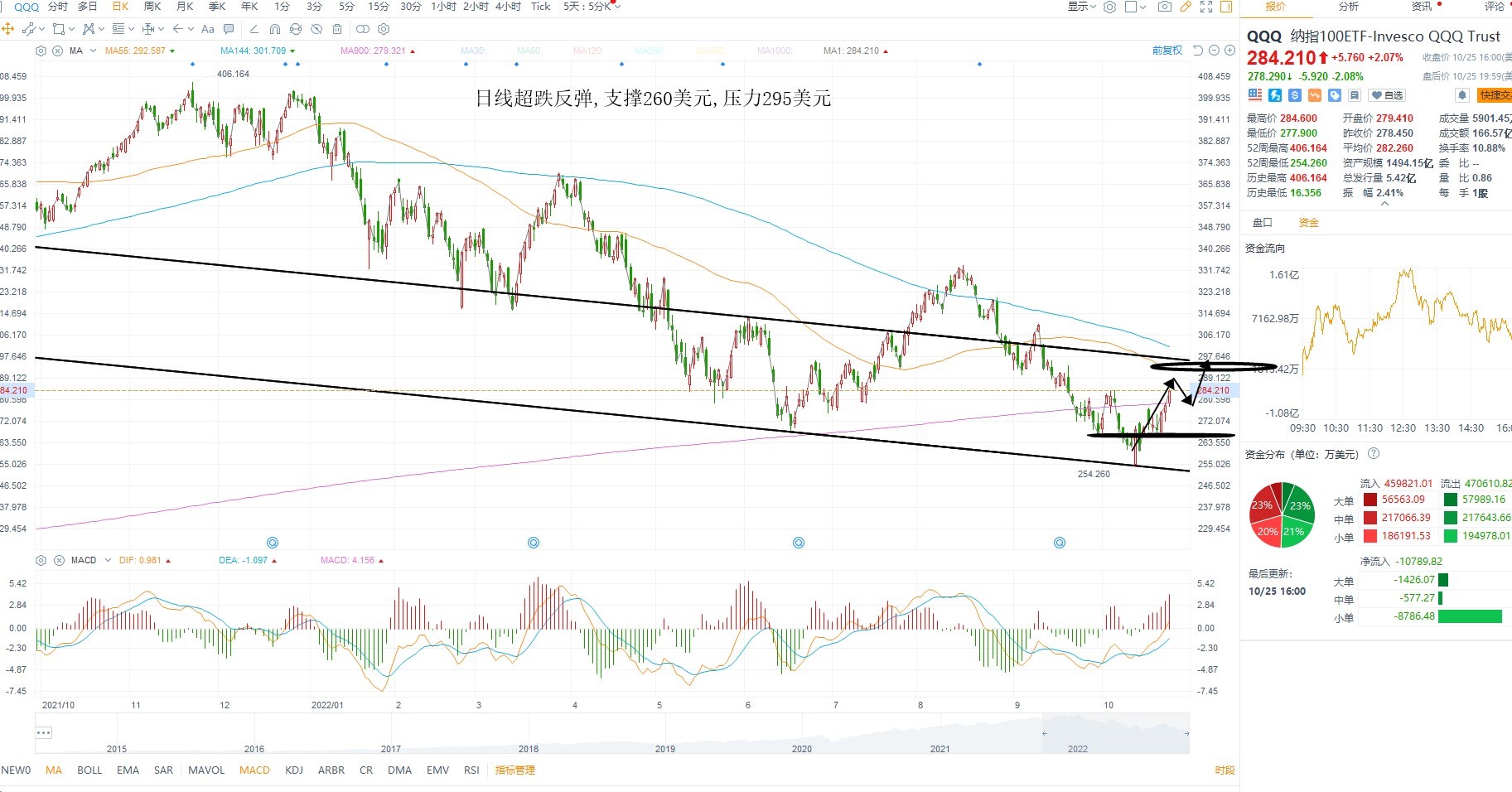1512x792 pixels.
Task: Enable the magnet snap tool
Action: click(x=275, y=29)
